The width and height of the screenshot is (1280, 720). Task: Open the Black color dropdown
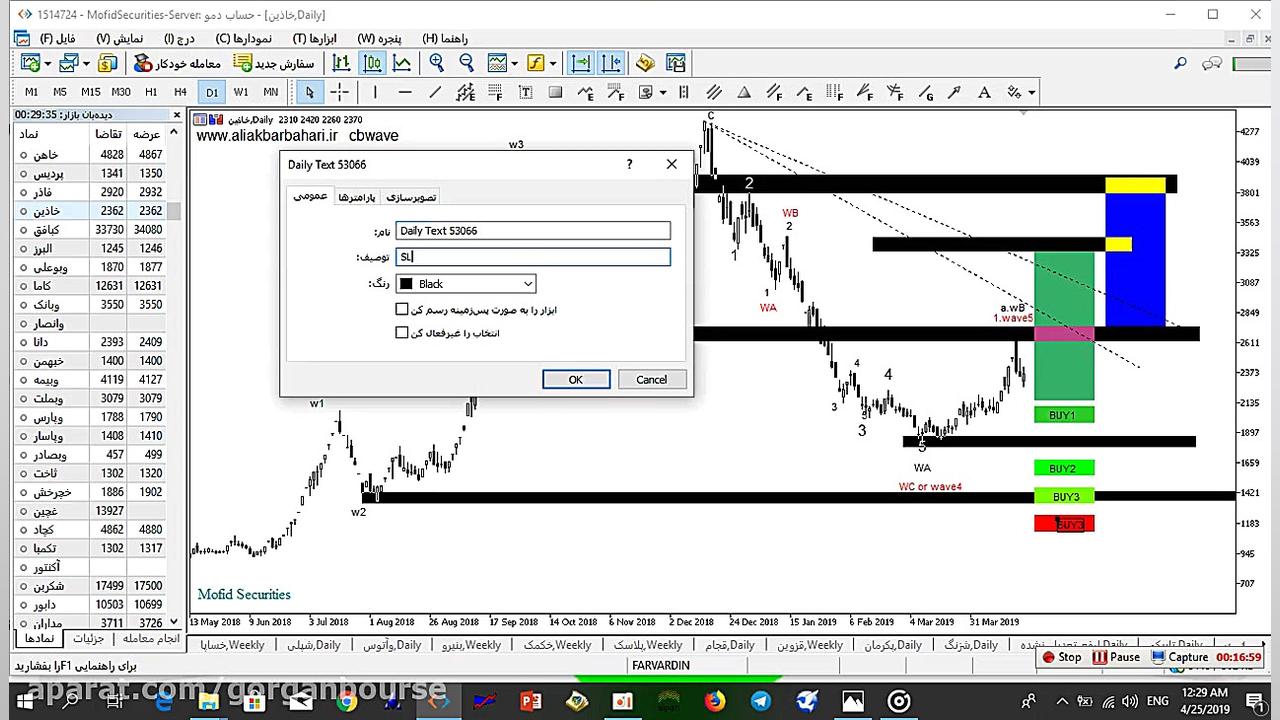(466, 284)
